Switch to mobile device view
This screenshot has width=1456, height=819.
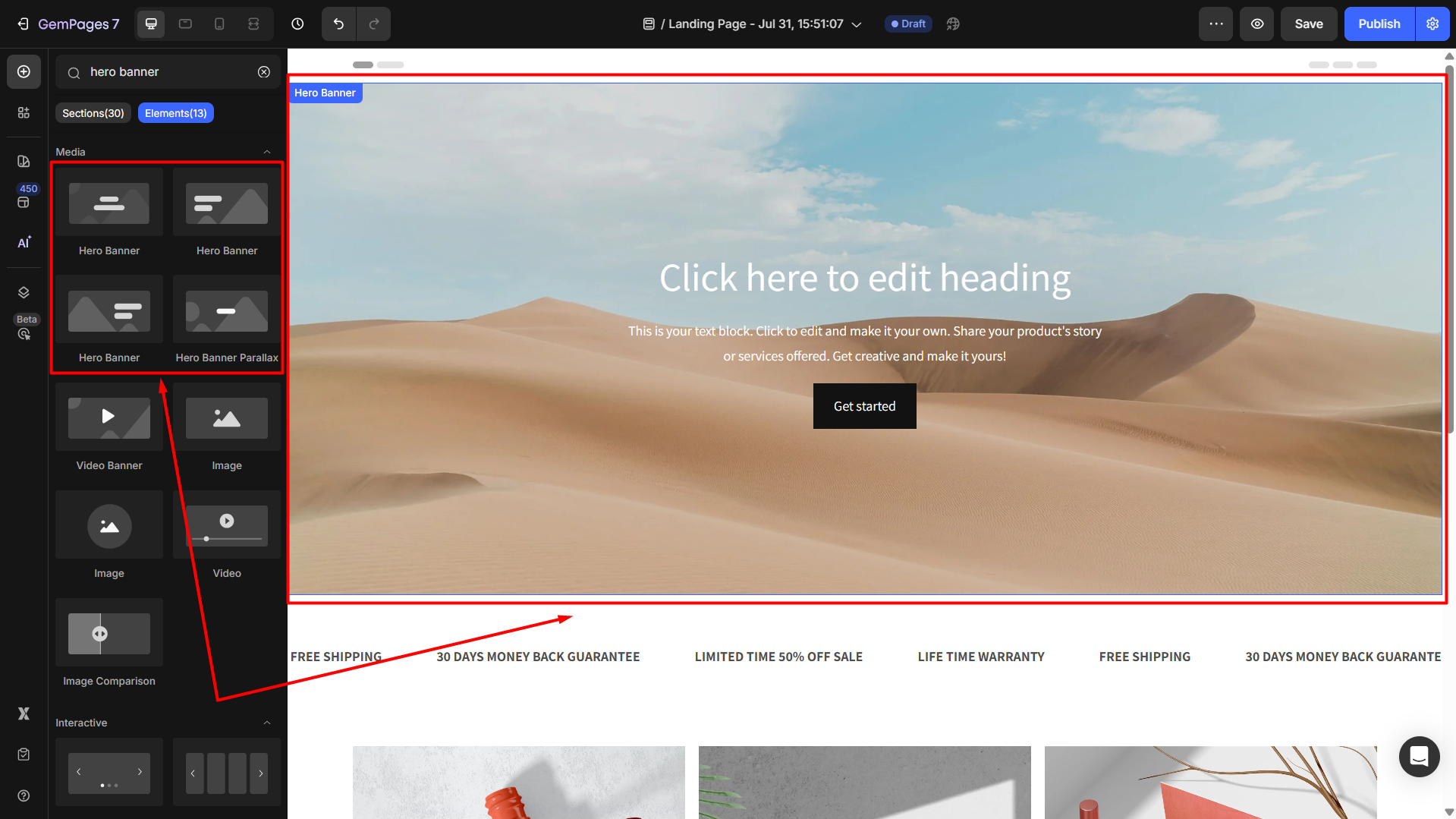tap(219, 24)
